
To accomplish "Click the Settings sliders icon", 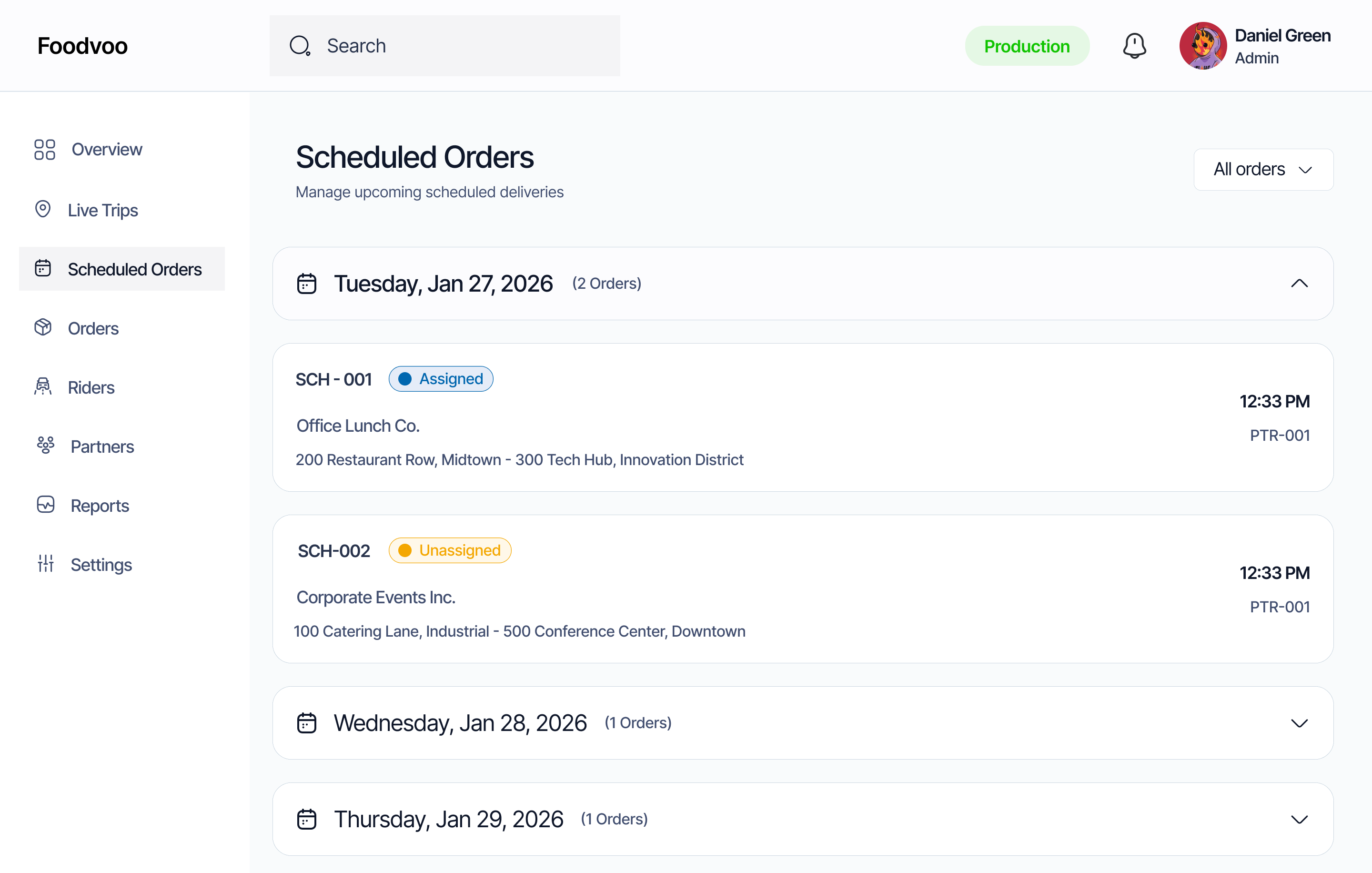I will [46, 563].
